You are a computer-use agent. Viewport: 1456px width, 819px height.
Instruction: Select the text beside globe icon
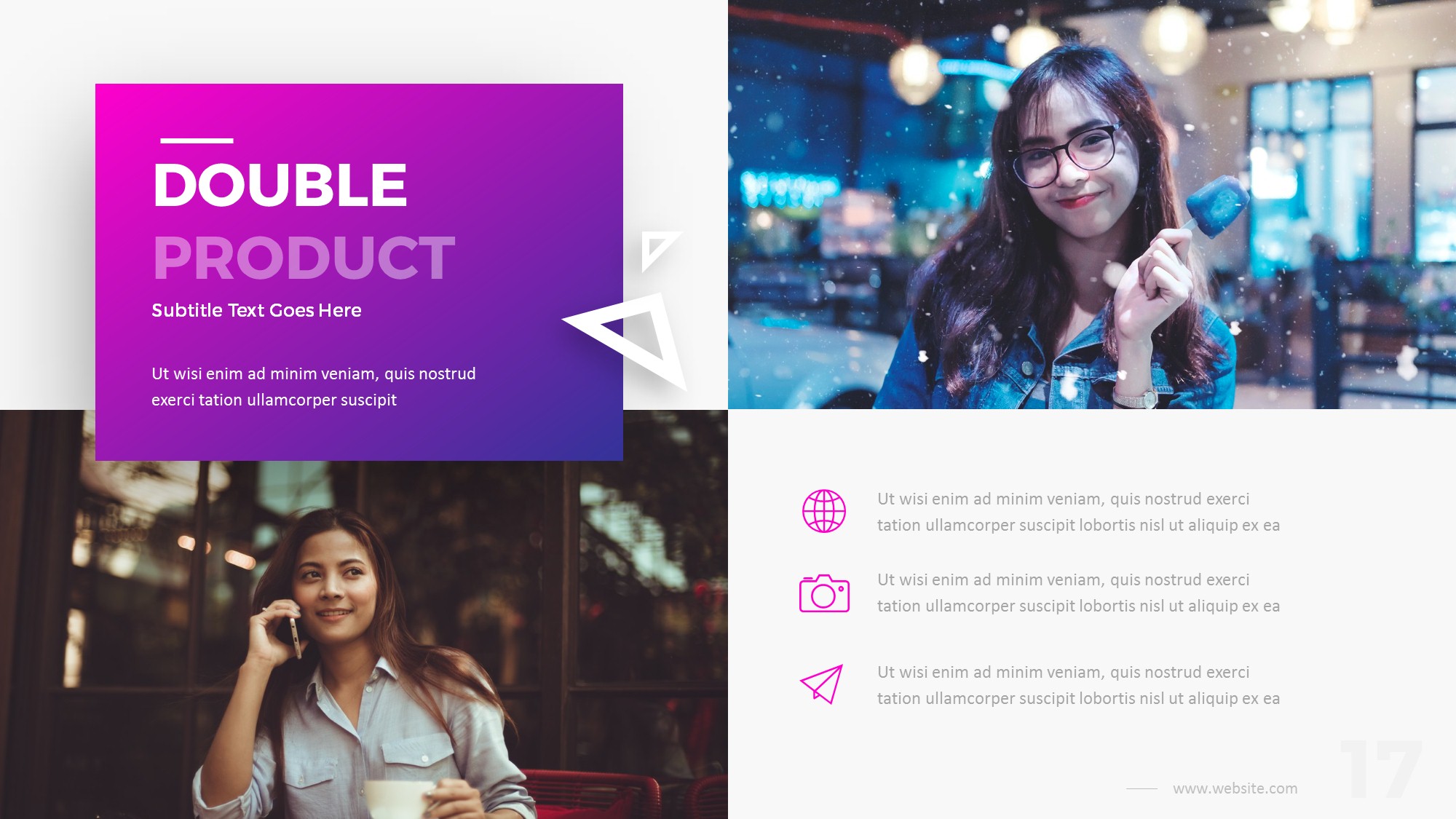pyautogui.click(x=1078, y=512)
